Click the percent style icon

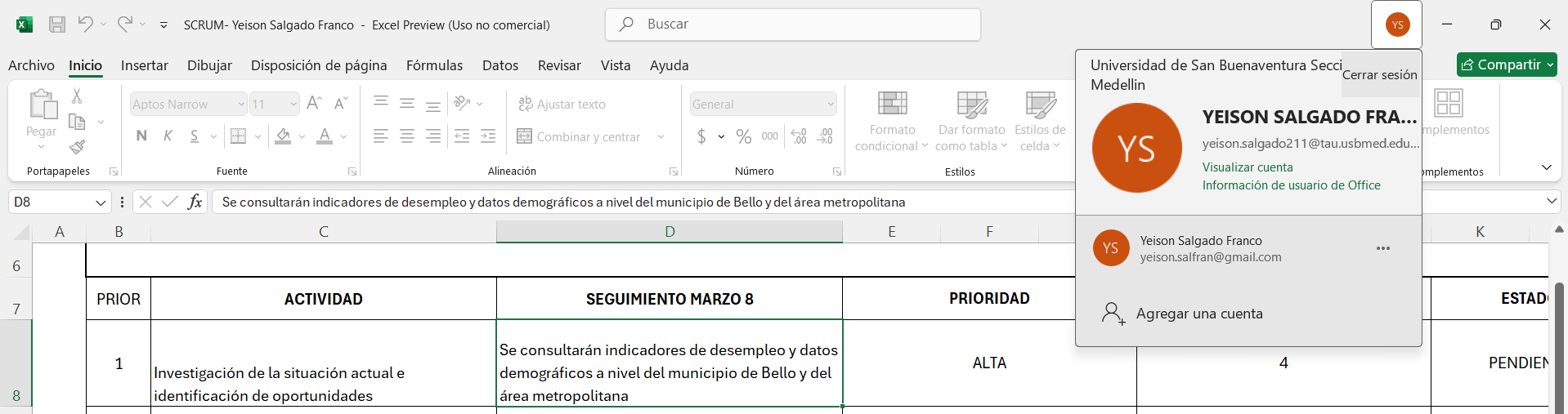tap(744, 136)
